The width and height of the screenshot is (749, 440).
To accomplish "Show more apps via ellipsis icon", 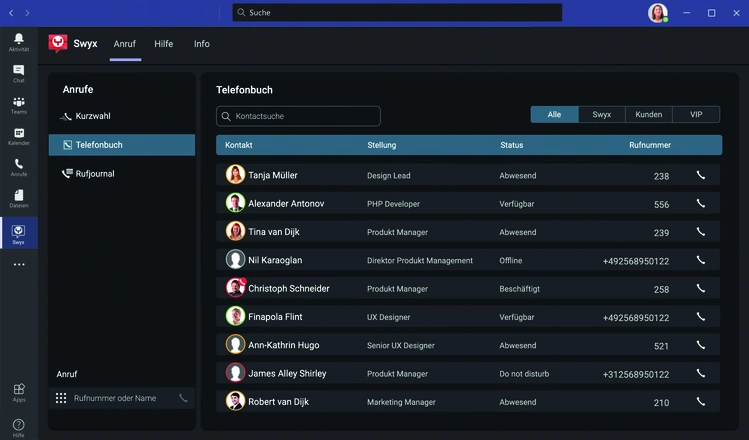I will (18, 265).
